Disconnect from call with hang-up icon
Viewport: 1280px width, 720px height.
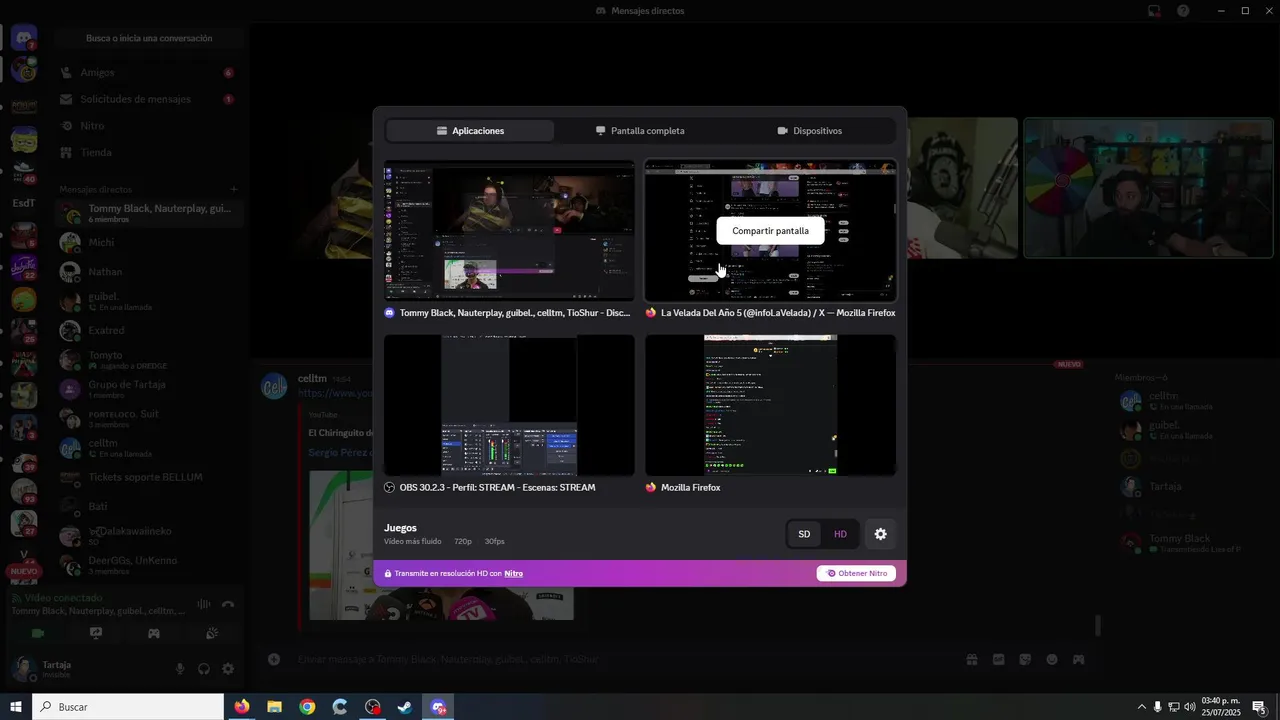(x=228, y=604)
